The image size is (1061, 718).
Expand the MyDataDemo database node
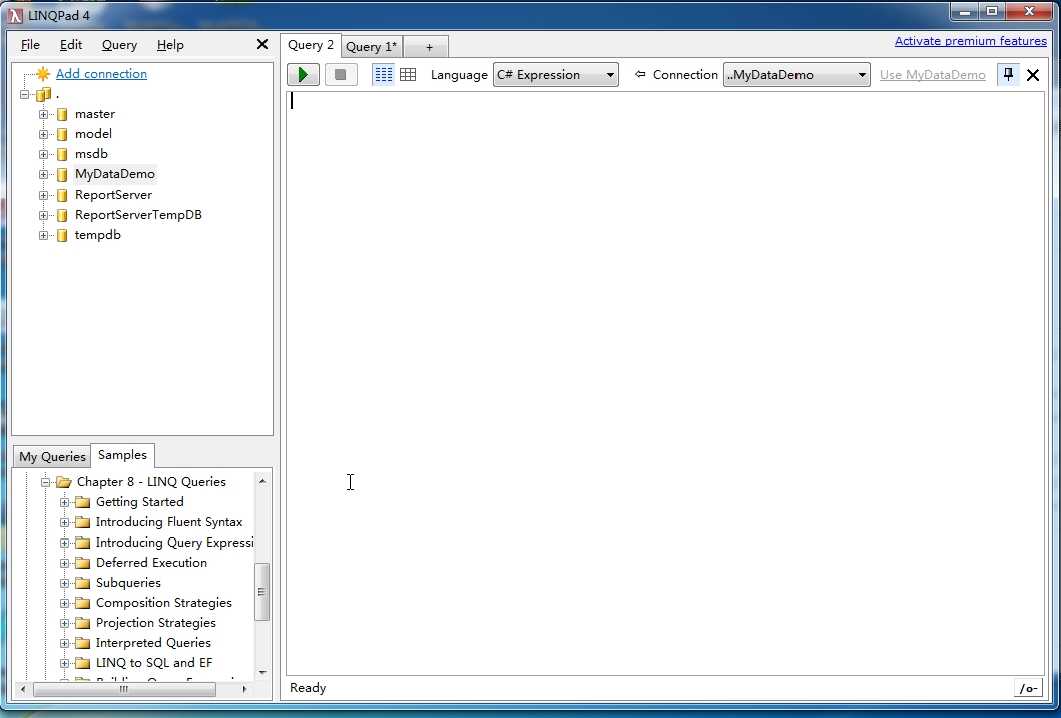43,175
